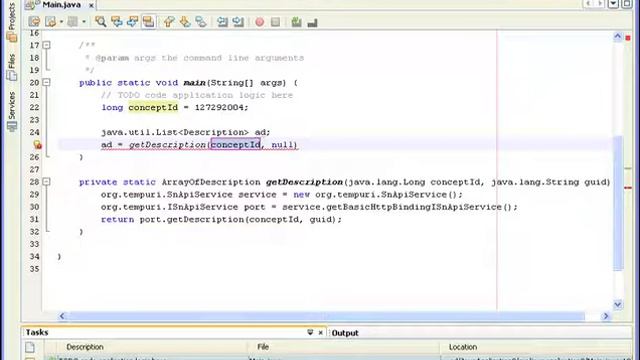Open the Files side panel

point(12,67)
